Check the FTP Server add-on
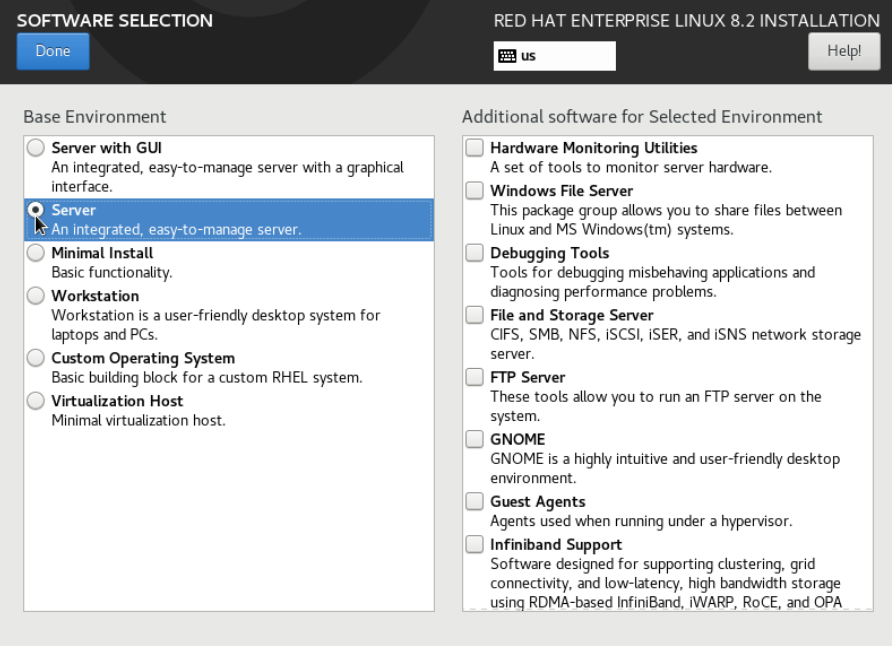The image size is (892, 646). [x=474, y=377]
